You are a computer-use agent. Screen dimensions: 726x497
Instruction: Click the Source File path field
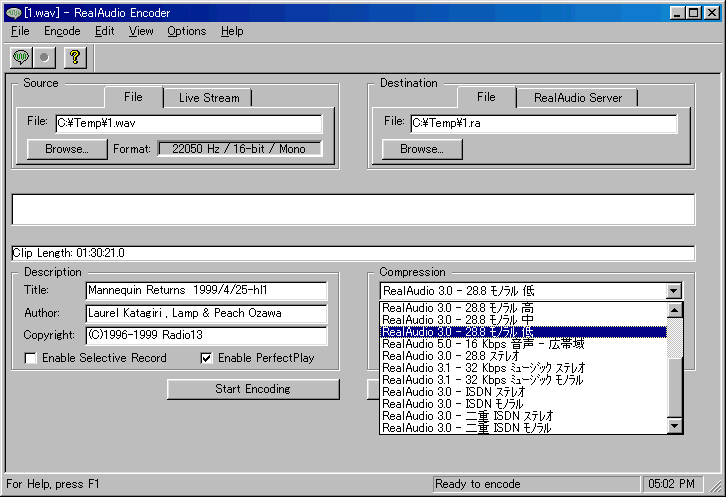(x=189, y=123)
